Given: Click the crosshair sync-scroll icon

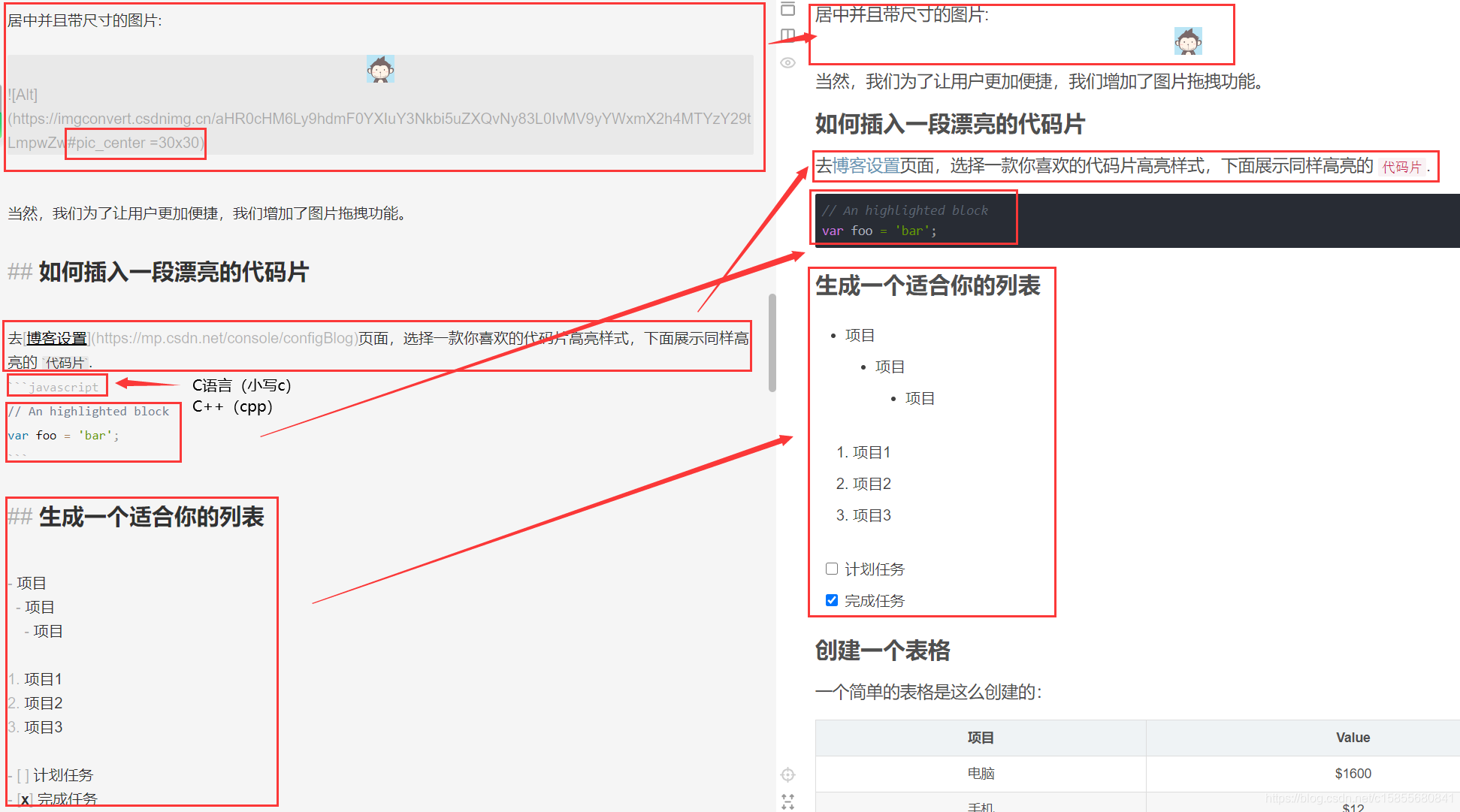Looking at the screenshot, I should coord(787,774).
